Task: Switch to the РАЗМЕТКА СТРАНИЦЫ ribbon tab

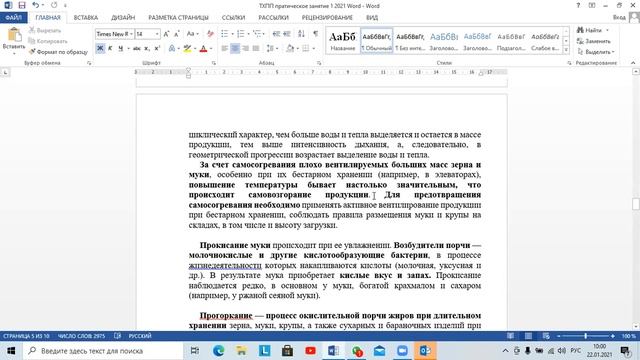Action: point(178,18)
